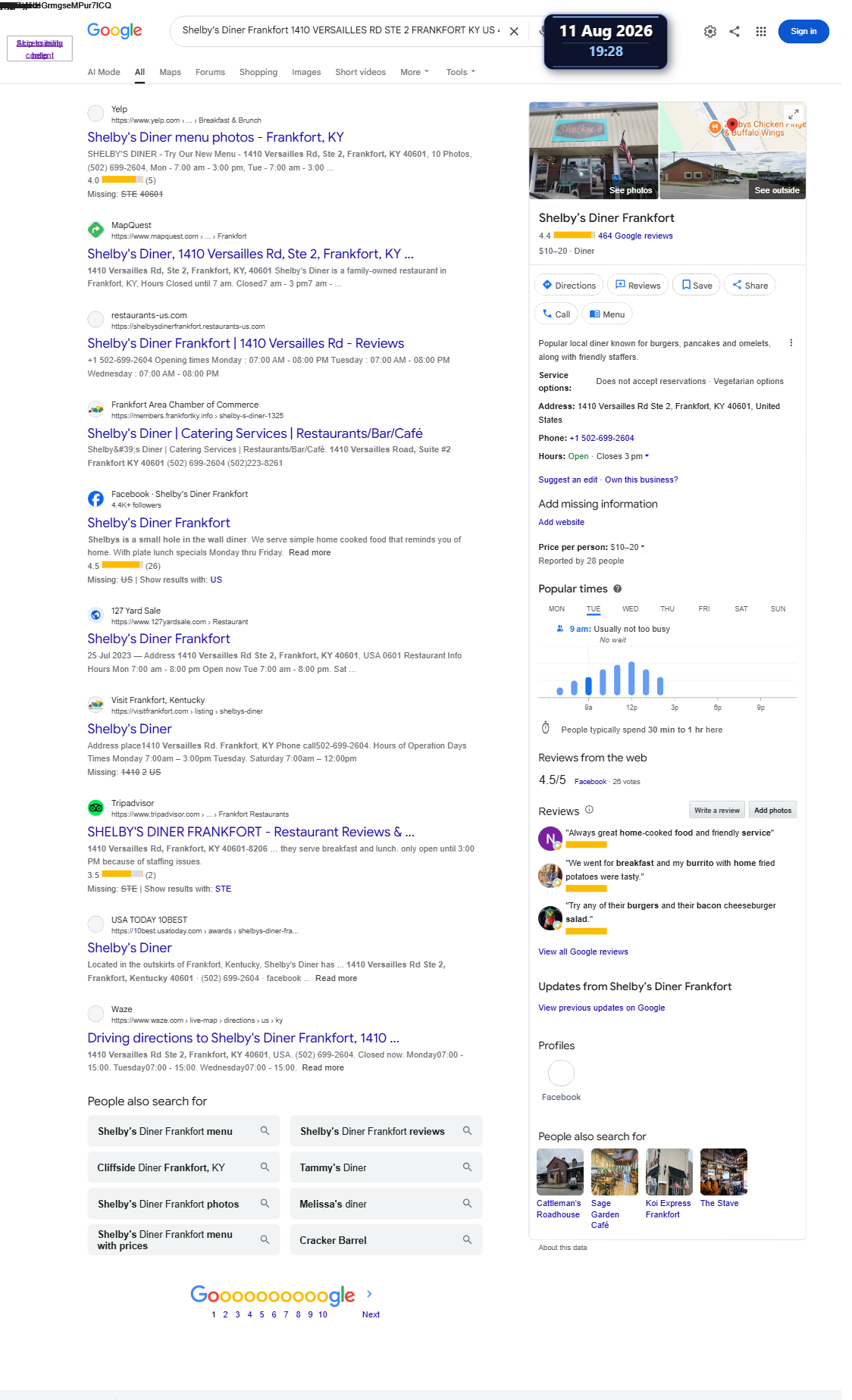This screenshot has height=1400, width=852.
Task: Go to next page chevron arrow
Action: pos(370,1294)
